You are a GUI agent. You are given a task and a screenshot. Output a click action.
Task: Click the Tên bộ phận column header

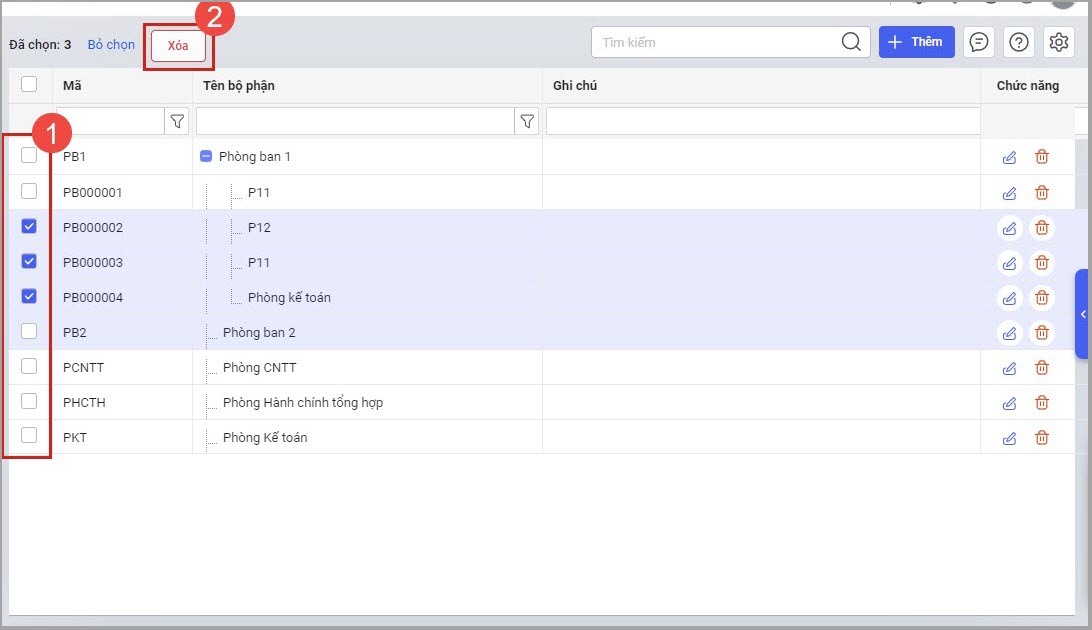click(x=239, y=86)
